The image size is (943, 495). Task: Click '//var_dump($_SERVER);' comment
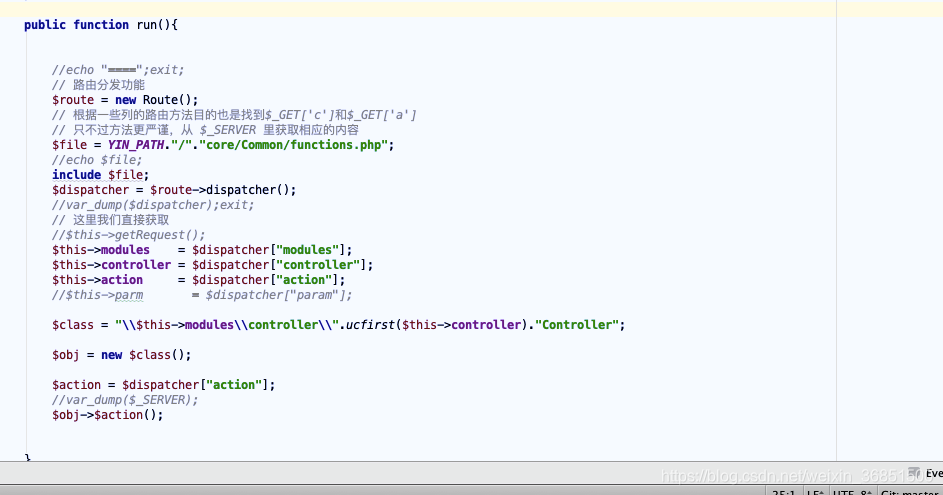[124, 400]
